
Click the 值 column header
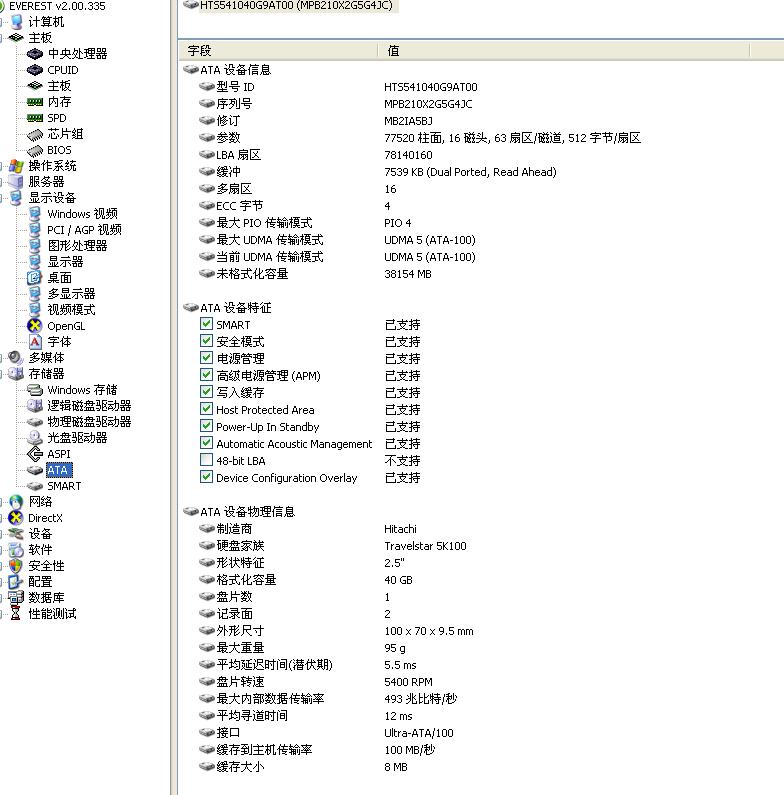click(x=564, y=51)
